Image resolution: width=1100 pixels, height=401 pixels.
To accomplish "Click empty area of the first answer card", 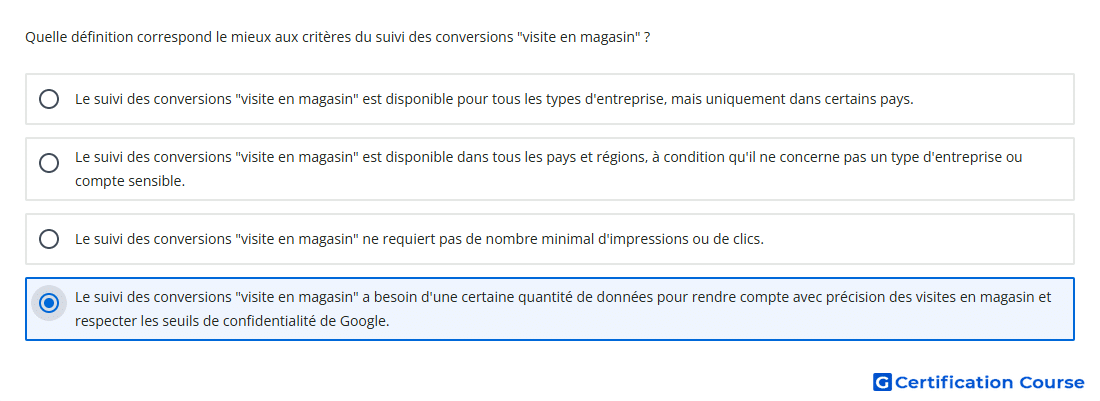I will [x=996, y=99].
